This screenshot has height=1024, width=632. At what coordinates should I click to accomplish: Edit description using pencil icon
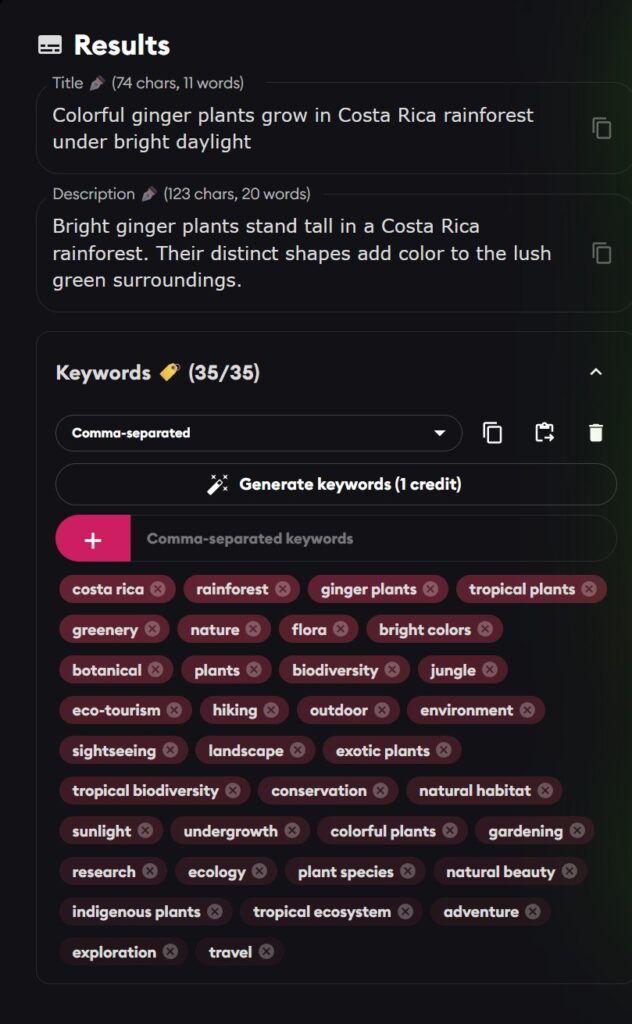point(149,194)
